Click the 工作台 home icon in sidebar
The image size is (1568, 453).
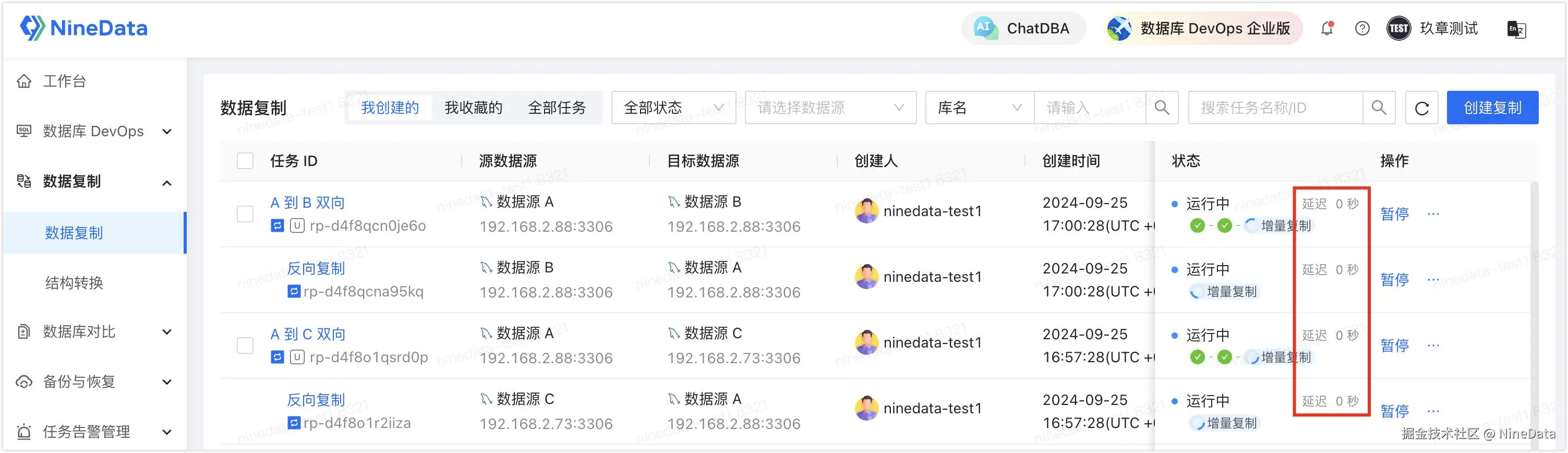pos(24,81)
